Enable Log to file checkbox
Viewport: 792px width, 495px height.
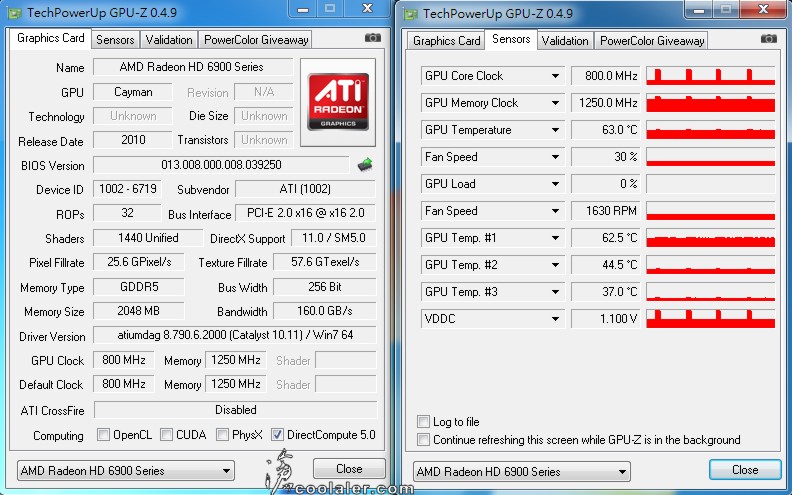(423, 421)
